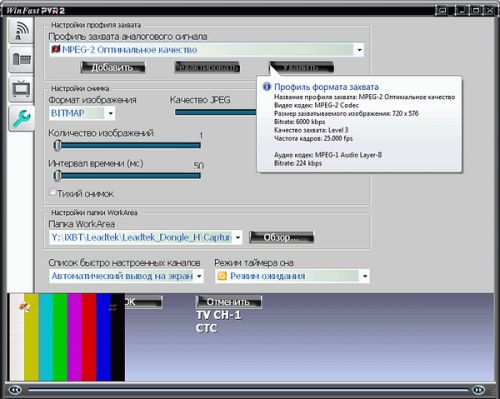Open the WorkArea folder path dropdown

tap(146, 237)
